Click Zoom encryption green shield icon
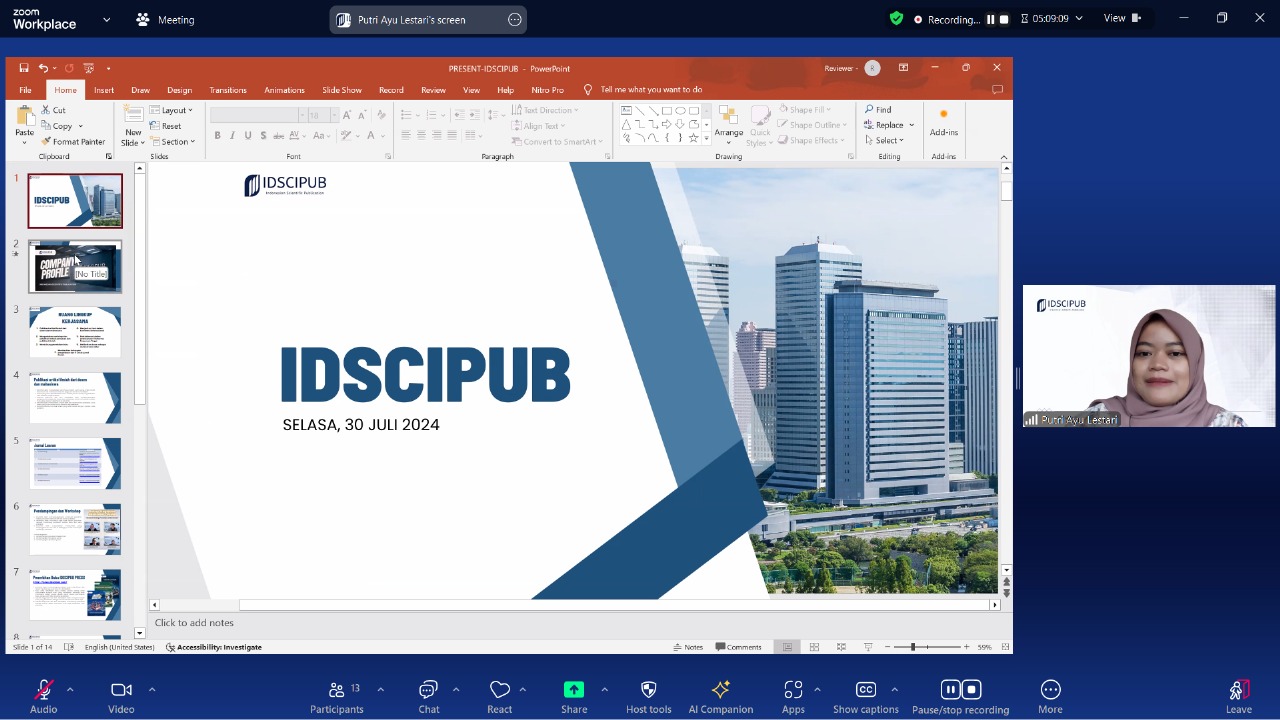 [x=896, y=18]
